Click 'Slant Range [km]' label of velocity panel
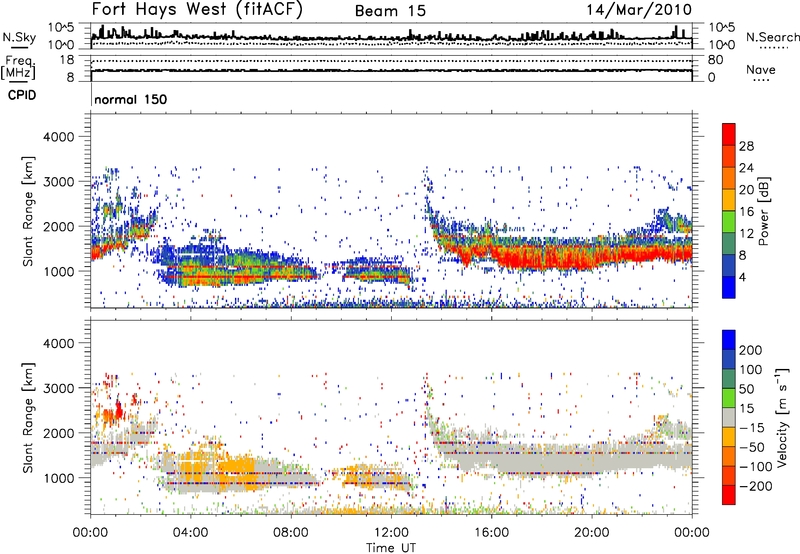Image resolution: width=800 pixels, height=554 pixels. point(28,418)
